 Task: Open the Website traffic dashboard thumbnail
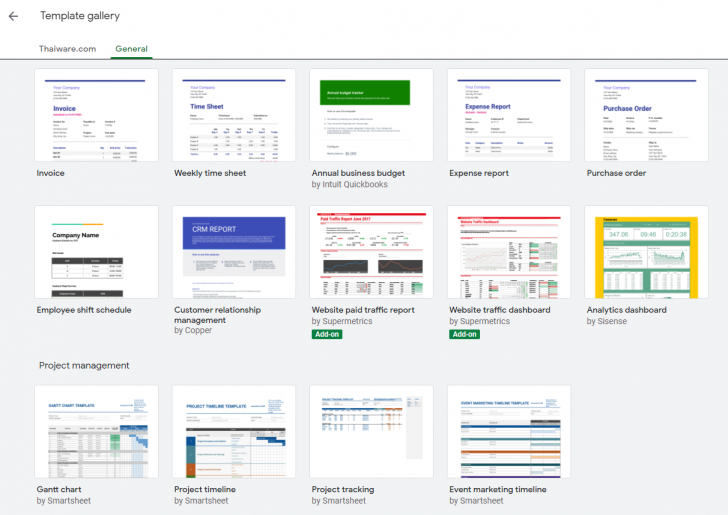tap(509, 252)
